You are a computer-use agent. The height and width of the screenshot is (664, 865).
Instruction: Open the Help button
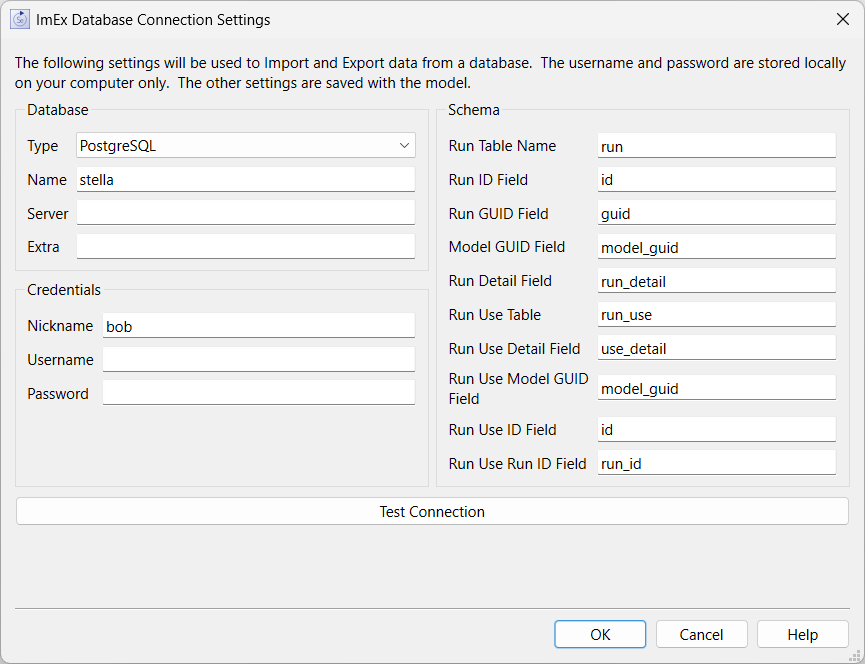click(803, 634)
